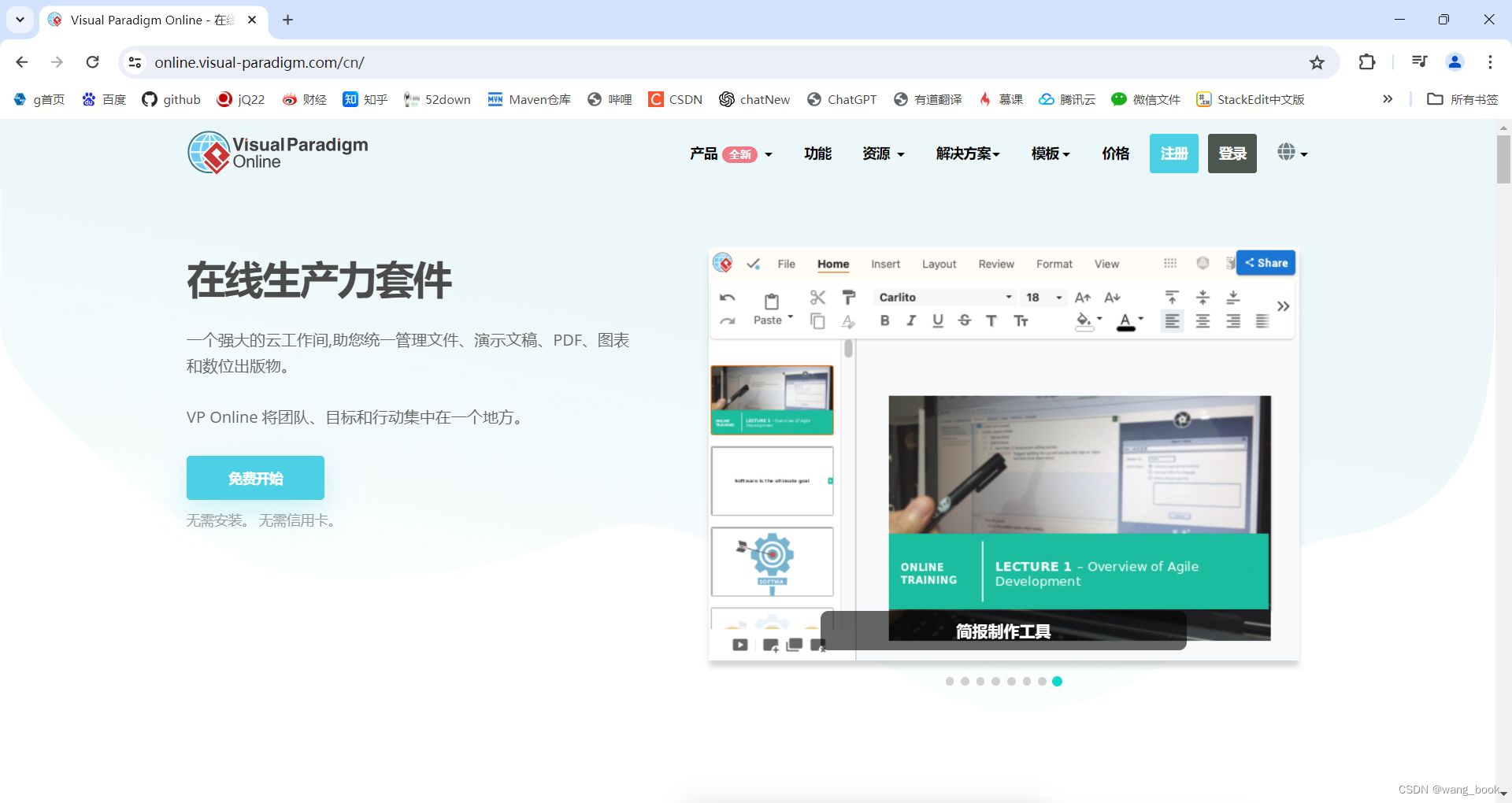The image size is (1512, 803).
Task: Open the CSDN bookmark
Action: 676,99
